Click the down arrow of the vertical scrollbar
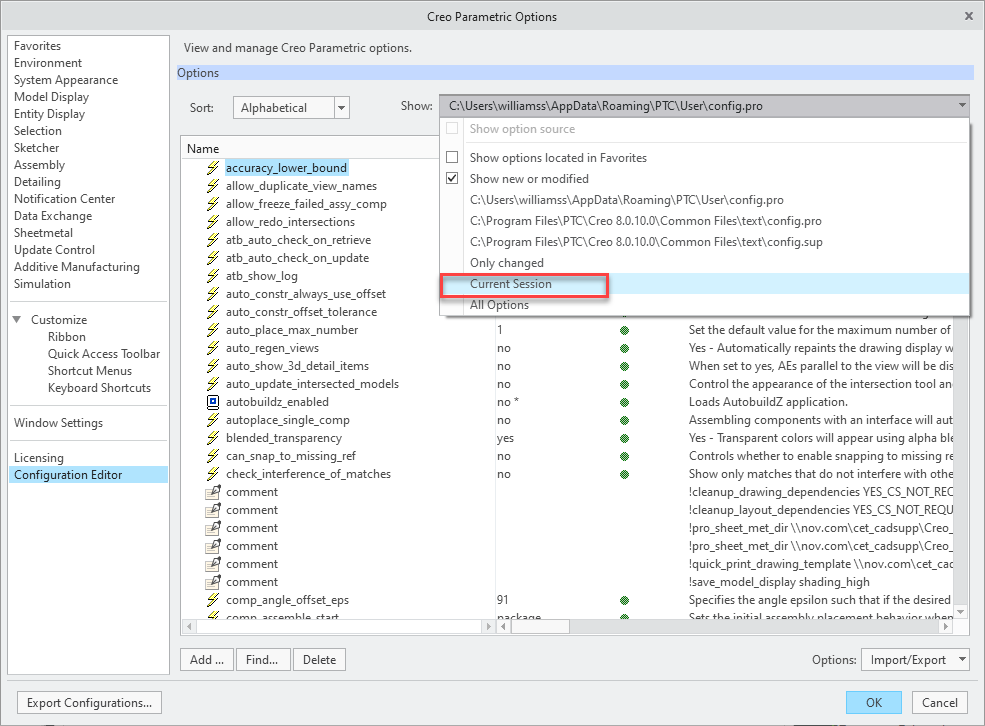Viewport: 985px width, 726px height. click(x=961, y=611)
